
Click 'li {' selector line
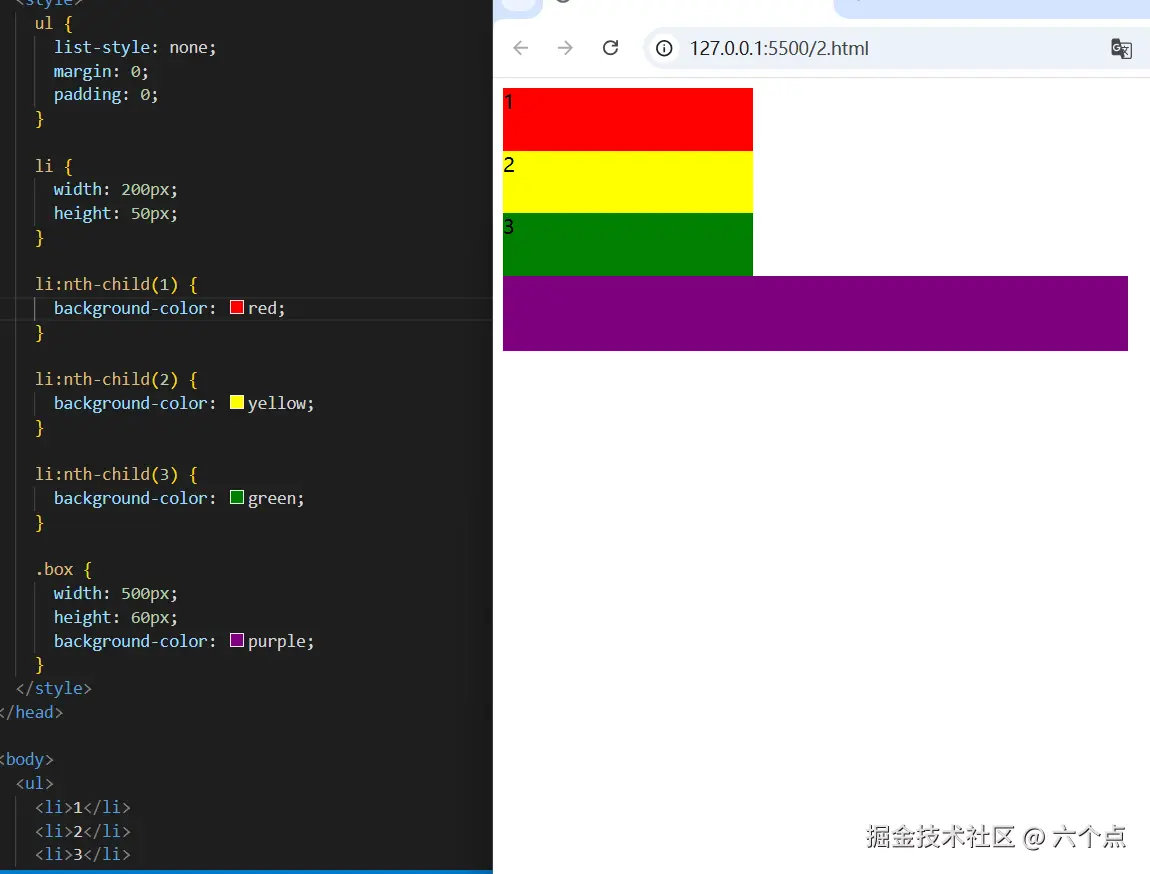(54, 166)
